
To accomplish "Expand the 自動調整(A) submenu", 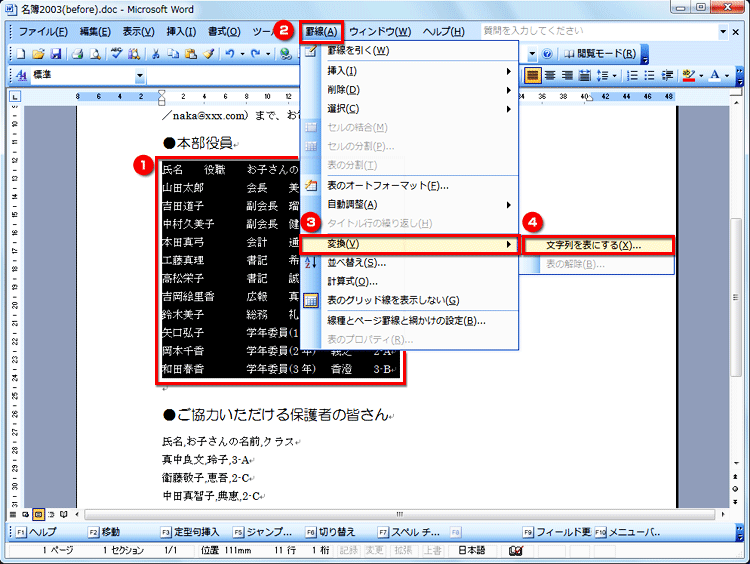I will [x=409, y=205].
